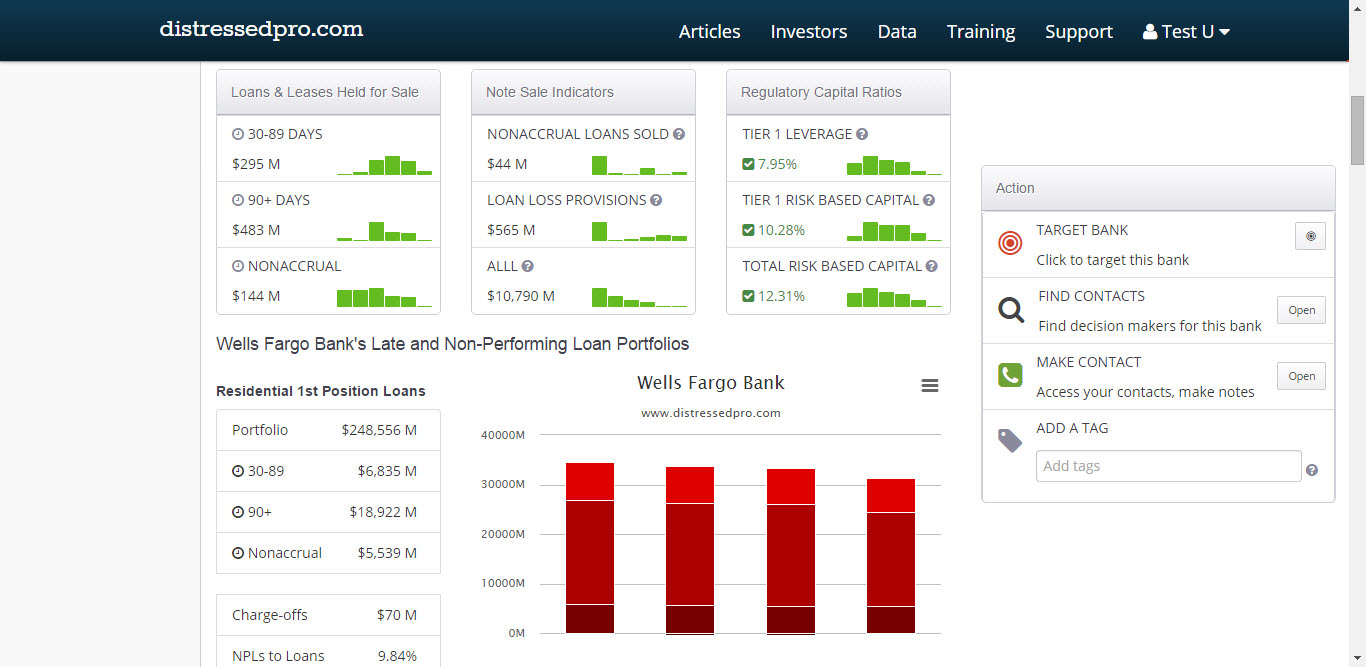Click the clock icon next to 90+ DAYS
The image size is (1366, 667).
[238, 200]
